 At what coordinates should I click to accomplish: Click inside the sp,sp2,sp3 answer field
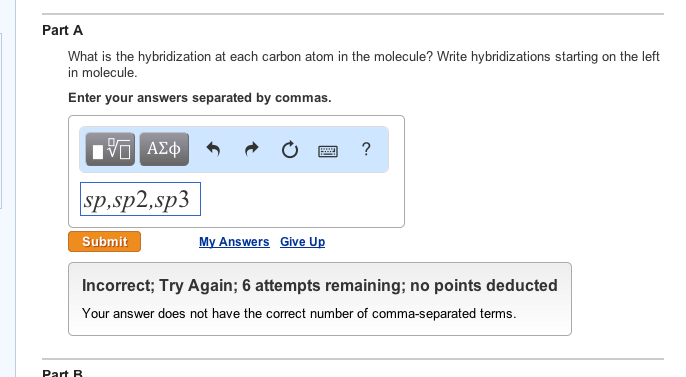(x=140, y=199)
